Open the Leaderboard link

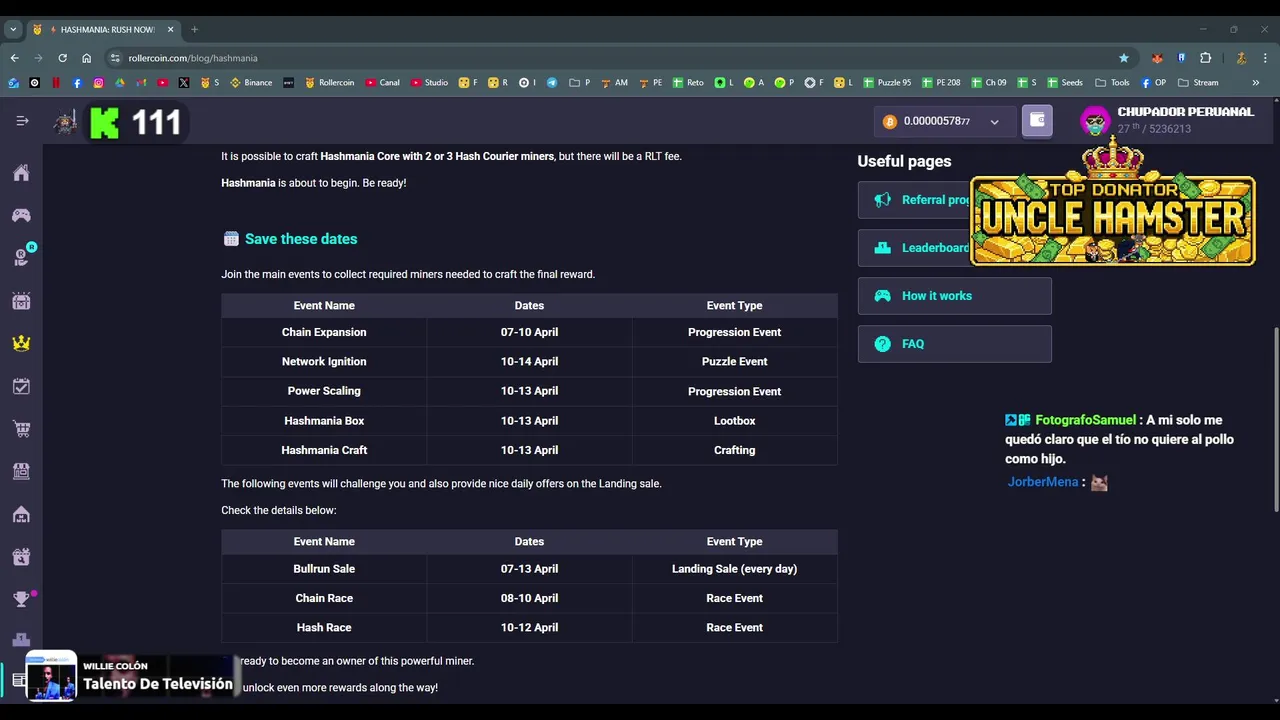coord(955,248)
